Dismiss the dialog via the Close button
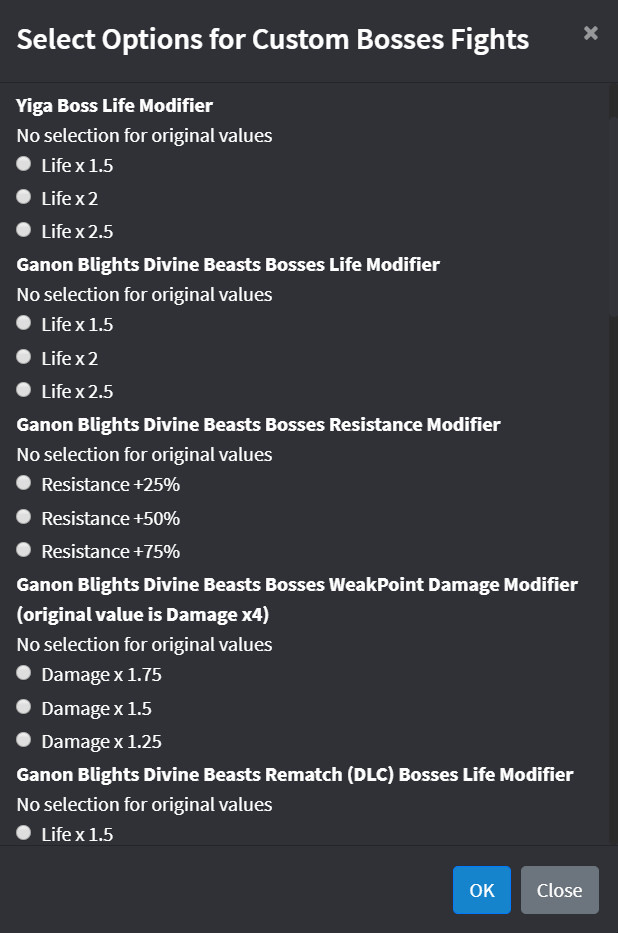 559,890
